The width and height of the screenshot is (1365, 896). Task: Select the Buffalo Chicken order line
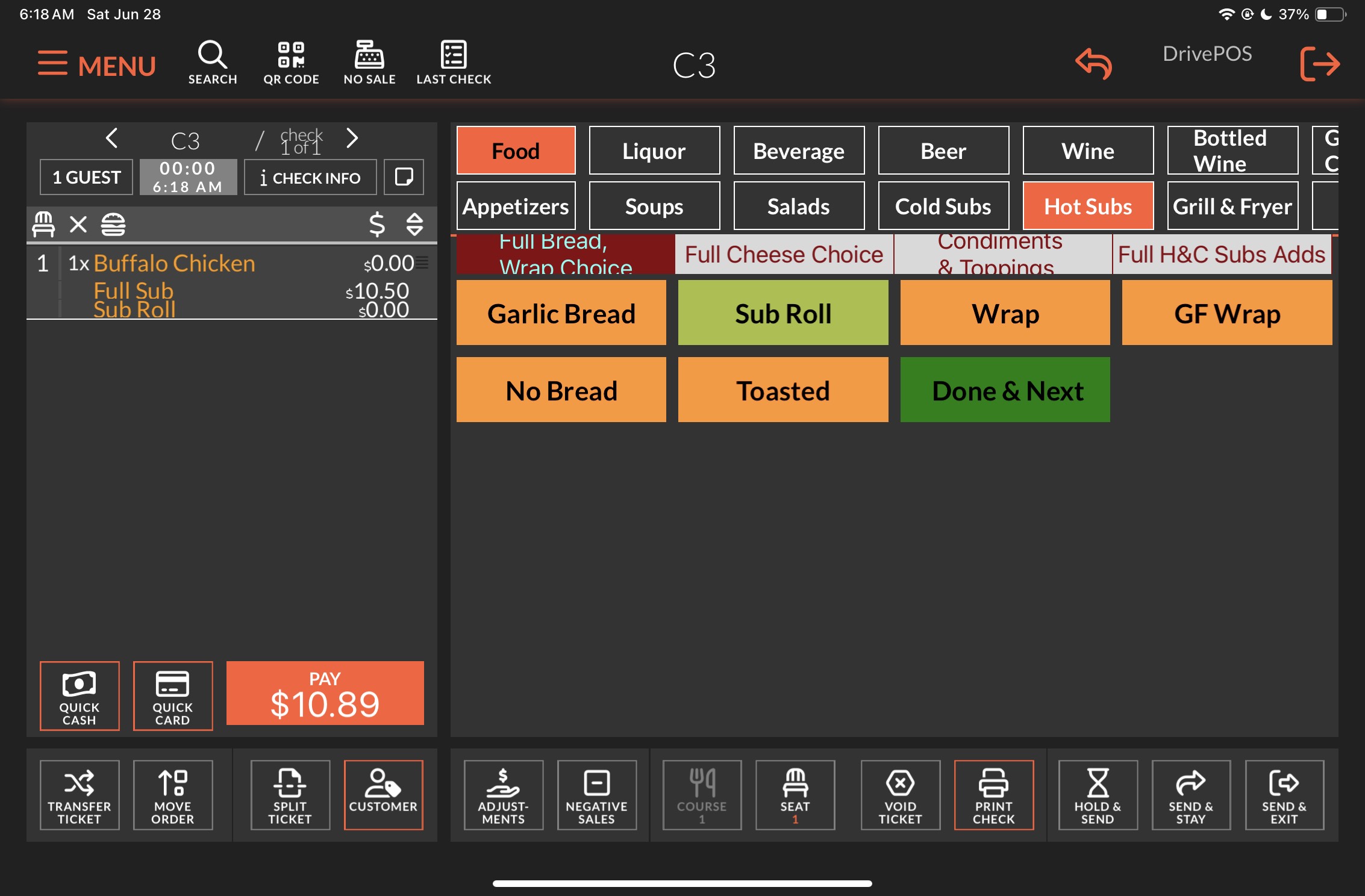click(x=175, y=263)
